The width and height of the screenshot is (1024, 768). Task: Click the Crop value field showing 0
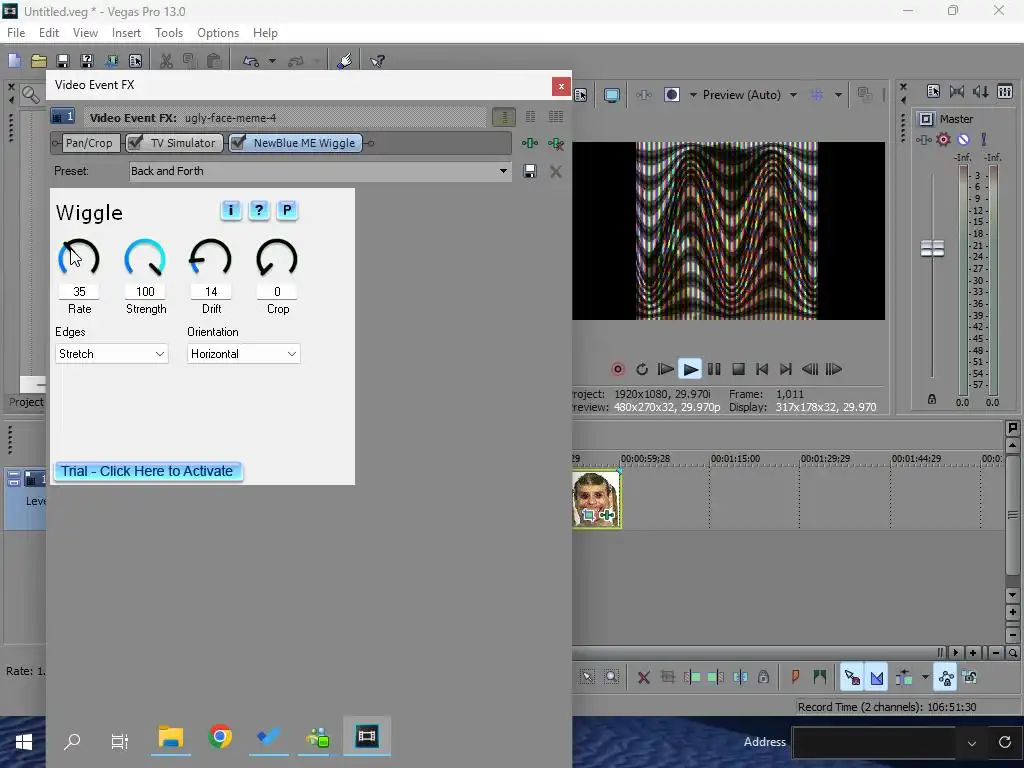click(277, 291)
